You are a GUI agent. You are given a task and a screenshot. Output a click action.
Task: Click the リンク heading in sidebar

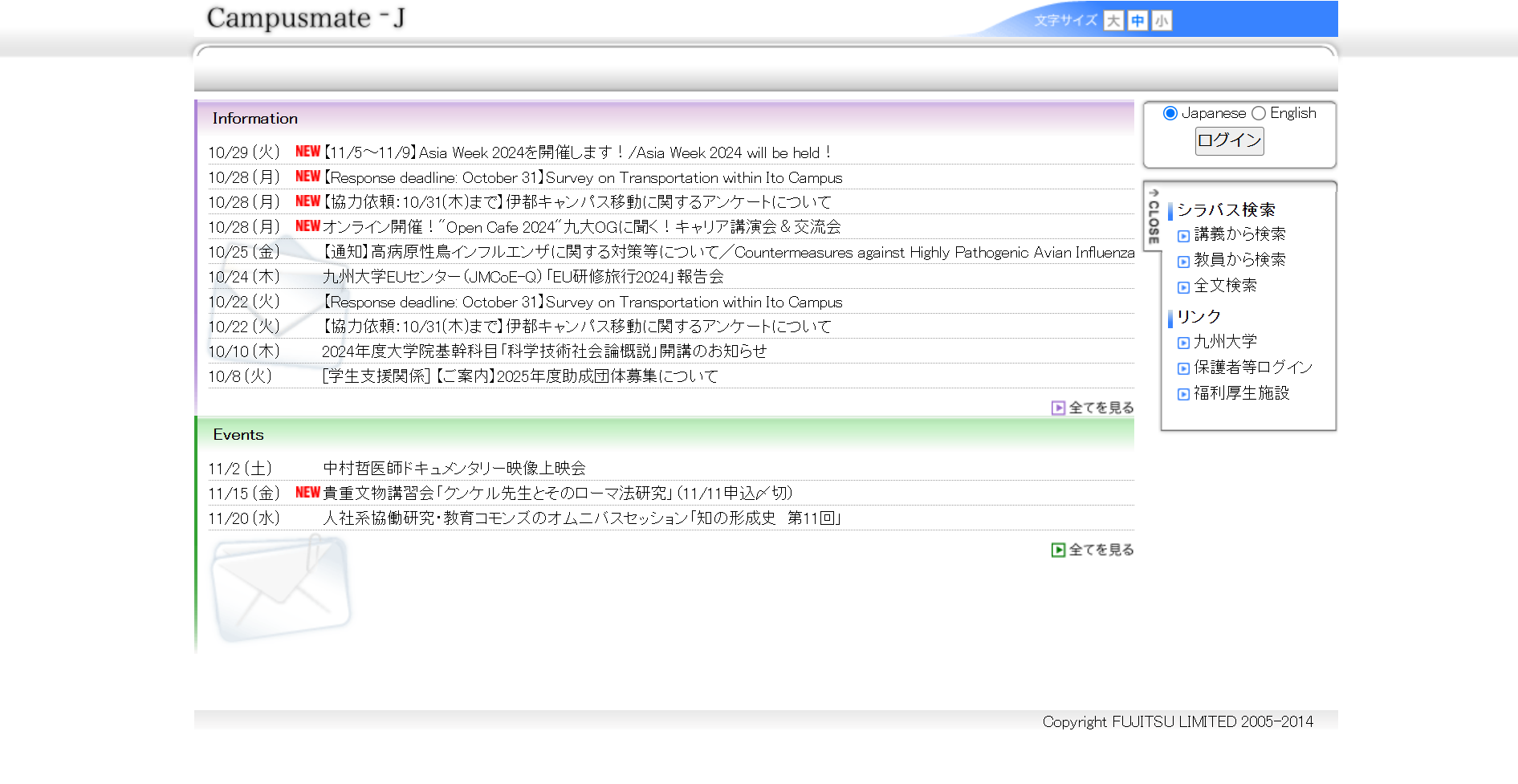click(1199, 317)
